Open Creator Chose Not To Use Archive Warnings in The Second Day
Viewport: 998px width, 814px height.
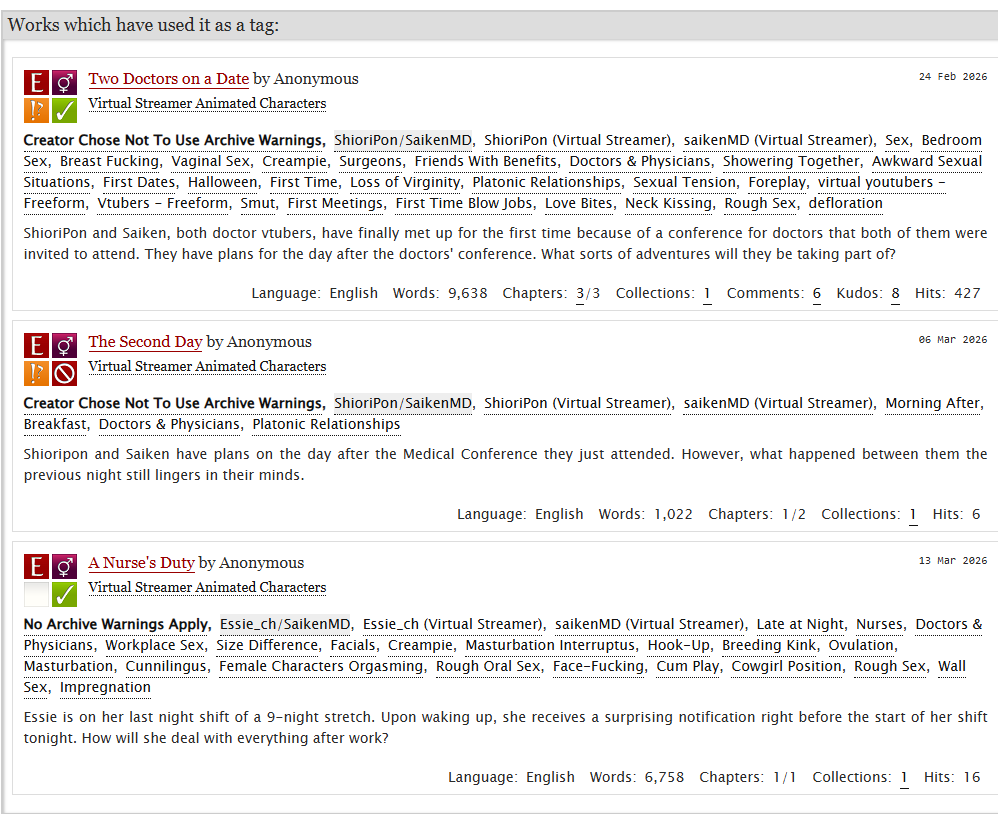pyautogui.click(x=172, y=403)
